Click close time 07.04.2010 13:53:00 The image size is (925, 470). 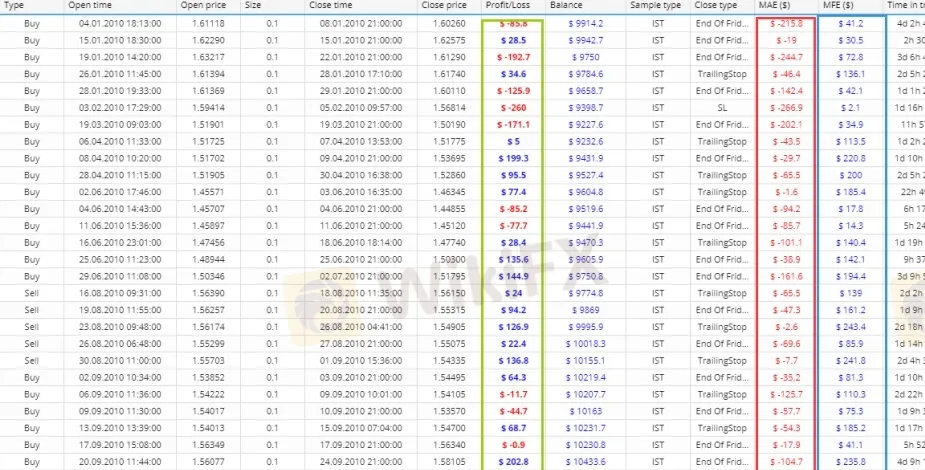(x=361, y=142)
